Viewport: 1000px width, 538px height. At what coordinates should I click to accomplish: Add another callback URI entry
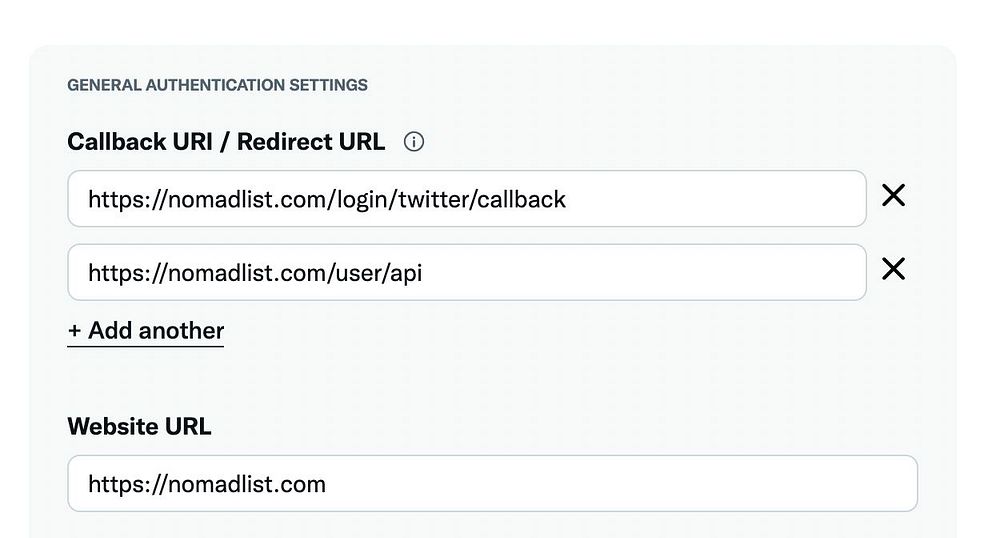coord(146,331)
